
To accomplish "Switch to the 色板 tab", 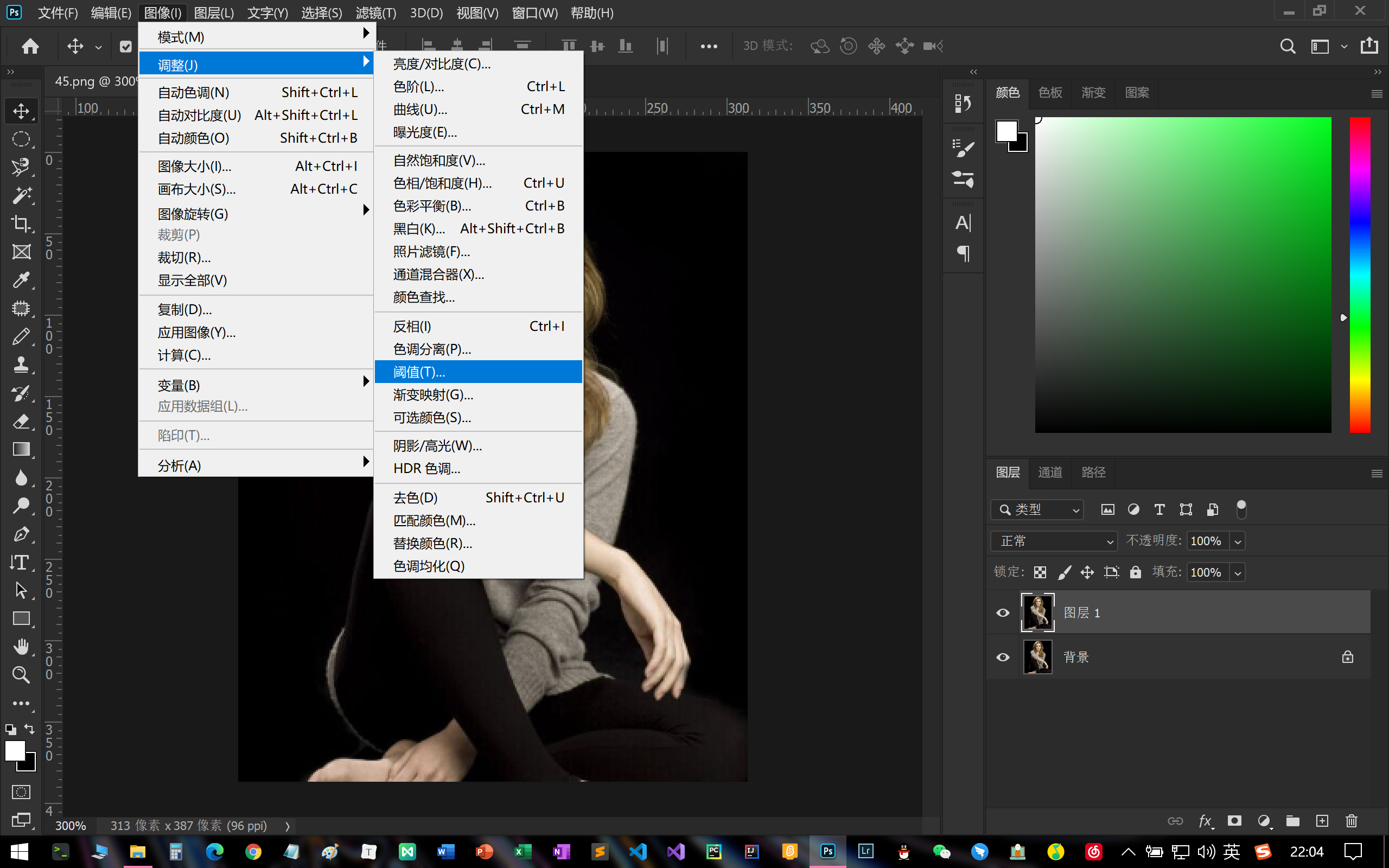I will tap(1050, 92).
